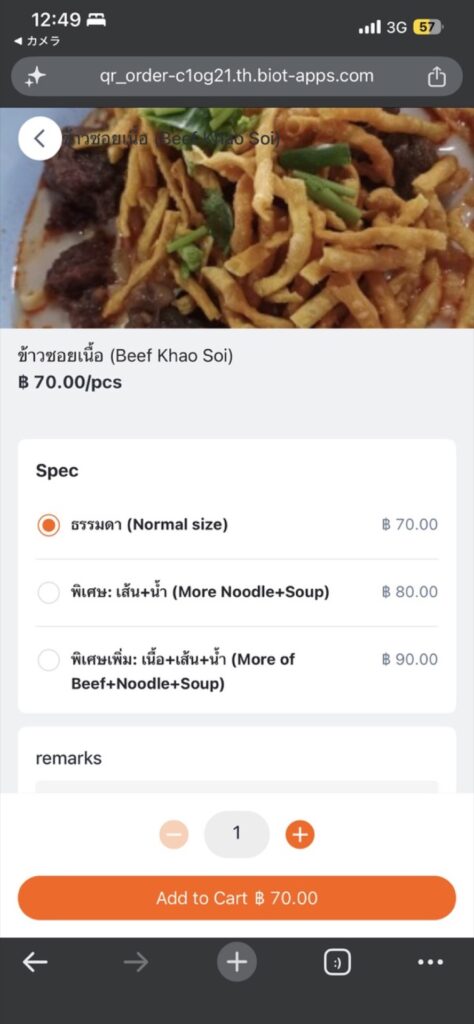Increase quantity with orange plus button
Screen dimensions: 474x1024
pos(300,834)
